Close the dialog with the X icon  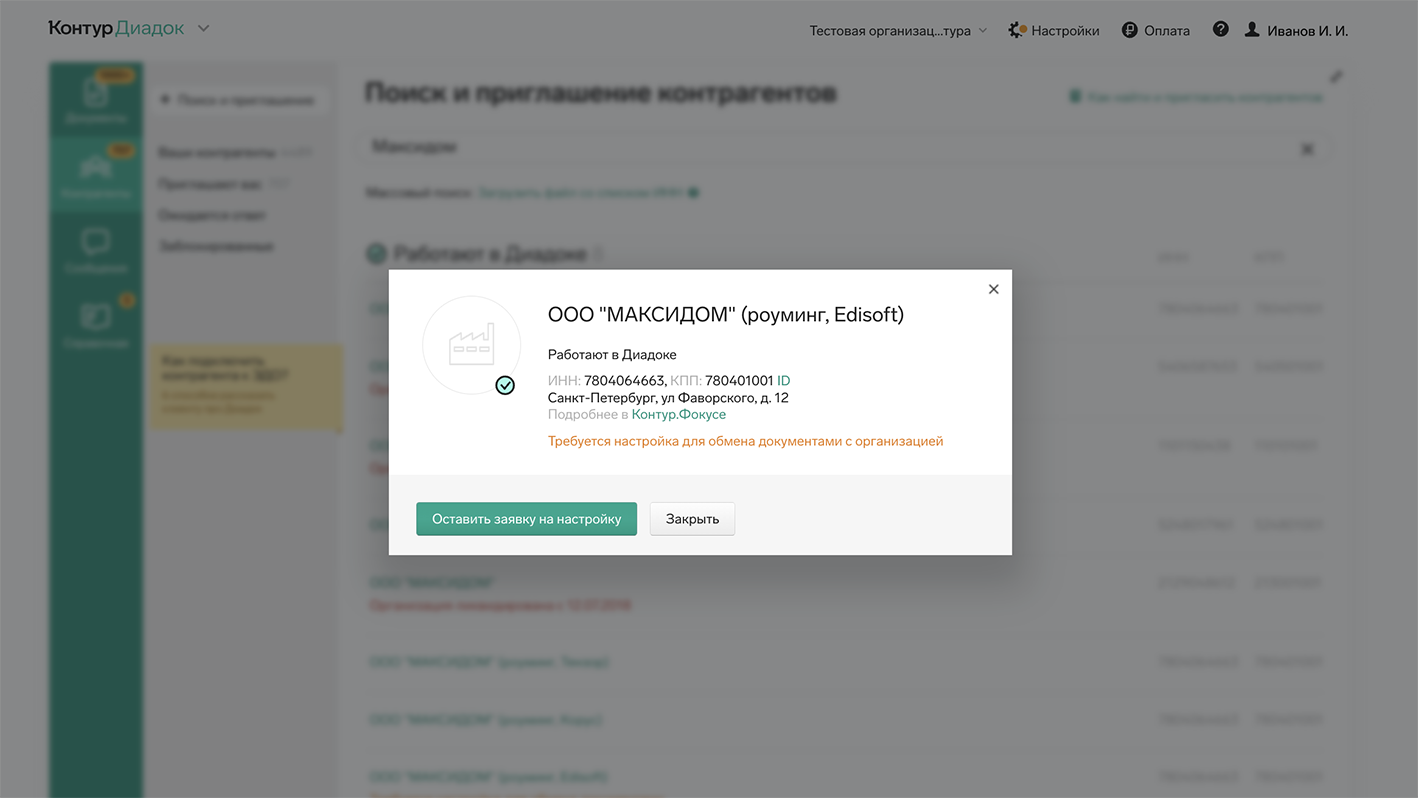[993, 289]
